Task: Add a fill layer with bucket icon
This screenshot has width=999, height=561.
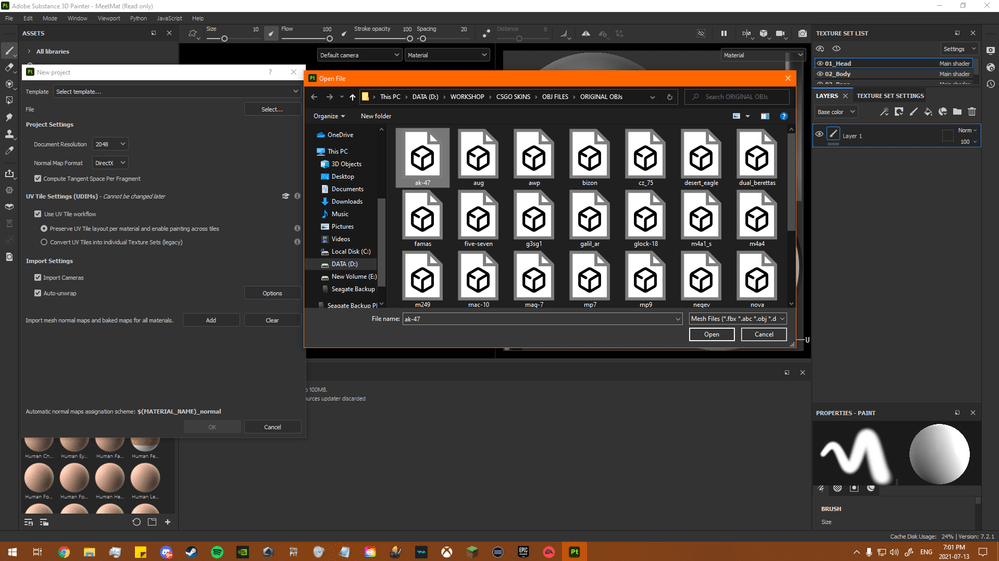Action: (x=928, y=112)
